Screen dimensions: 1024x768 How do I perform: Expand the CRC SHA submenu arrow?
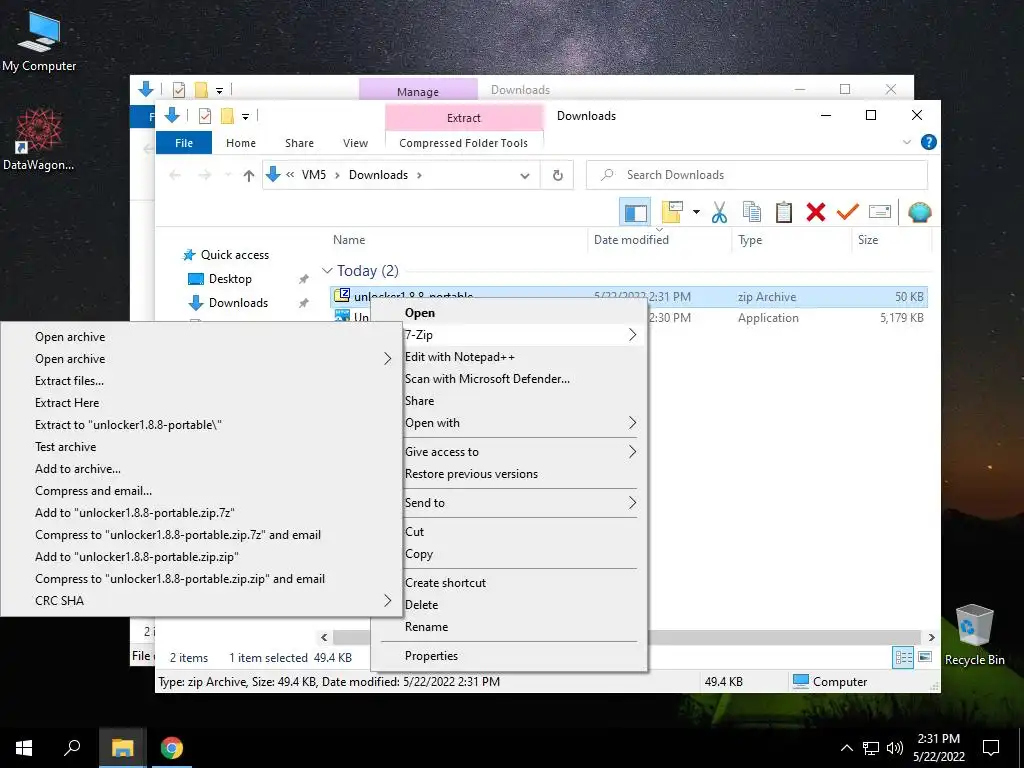click(x=387, y=600)
